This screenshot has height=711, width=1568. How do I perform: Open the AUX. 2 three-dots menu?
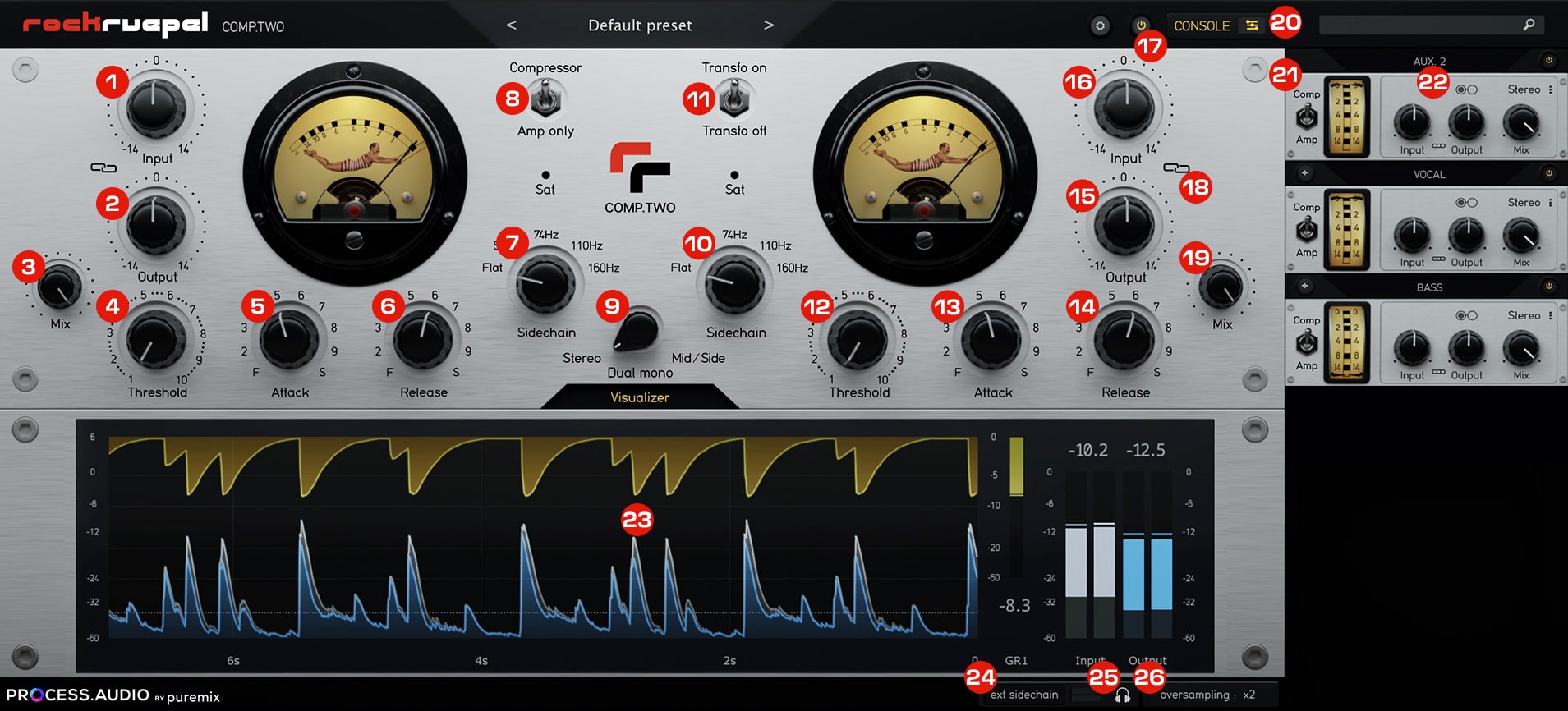coord(1551,89)
